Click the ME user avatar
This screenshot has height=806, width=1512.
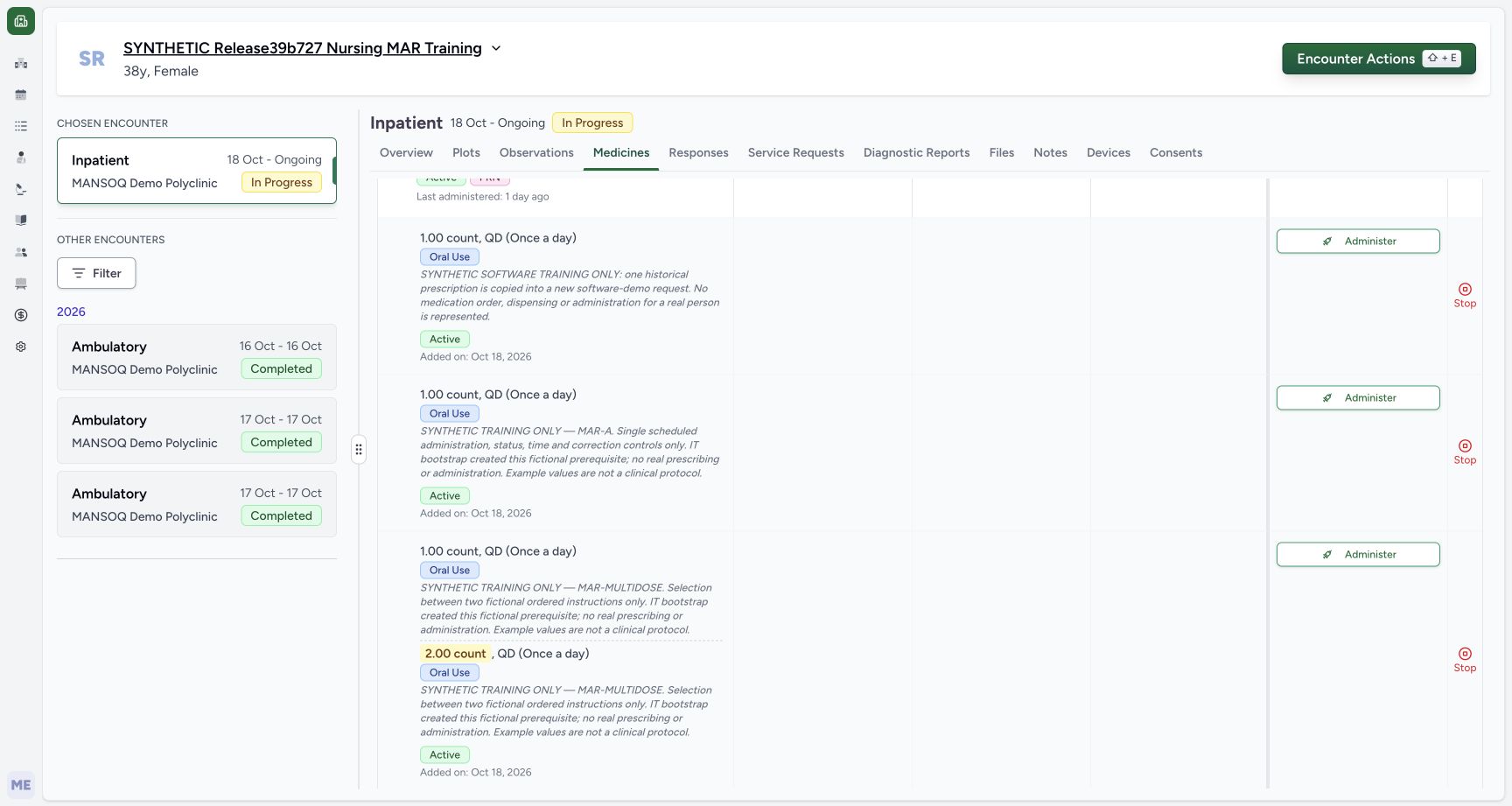(x=21, y=785)
